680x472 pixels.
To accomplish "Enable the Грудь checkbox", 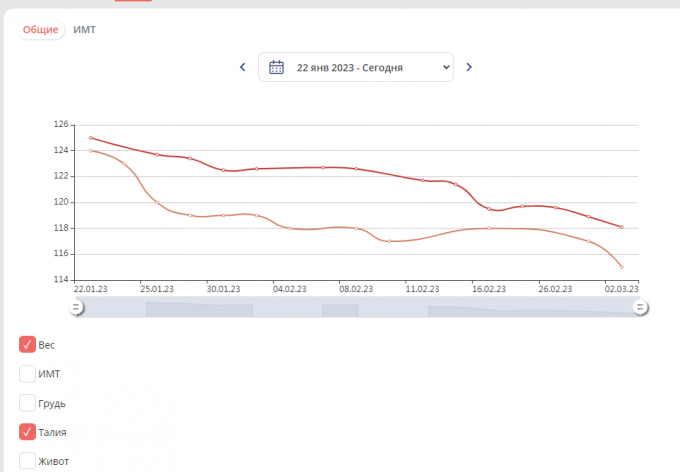I will click(28, 403).
